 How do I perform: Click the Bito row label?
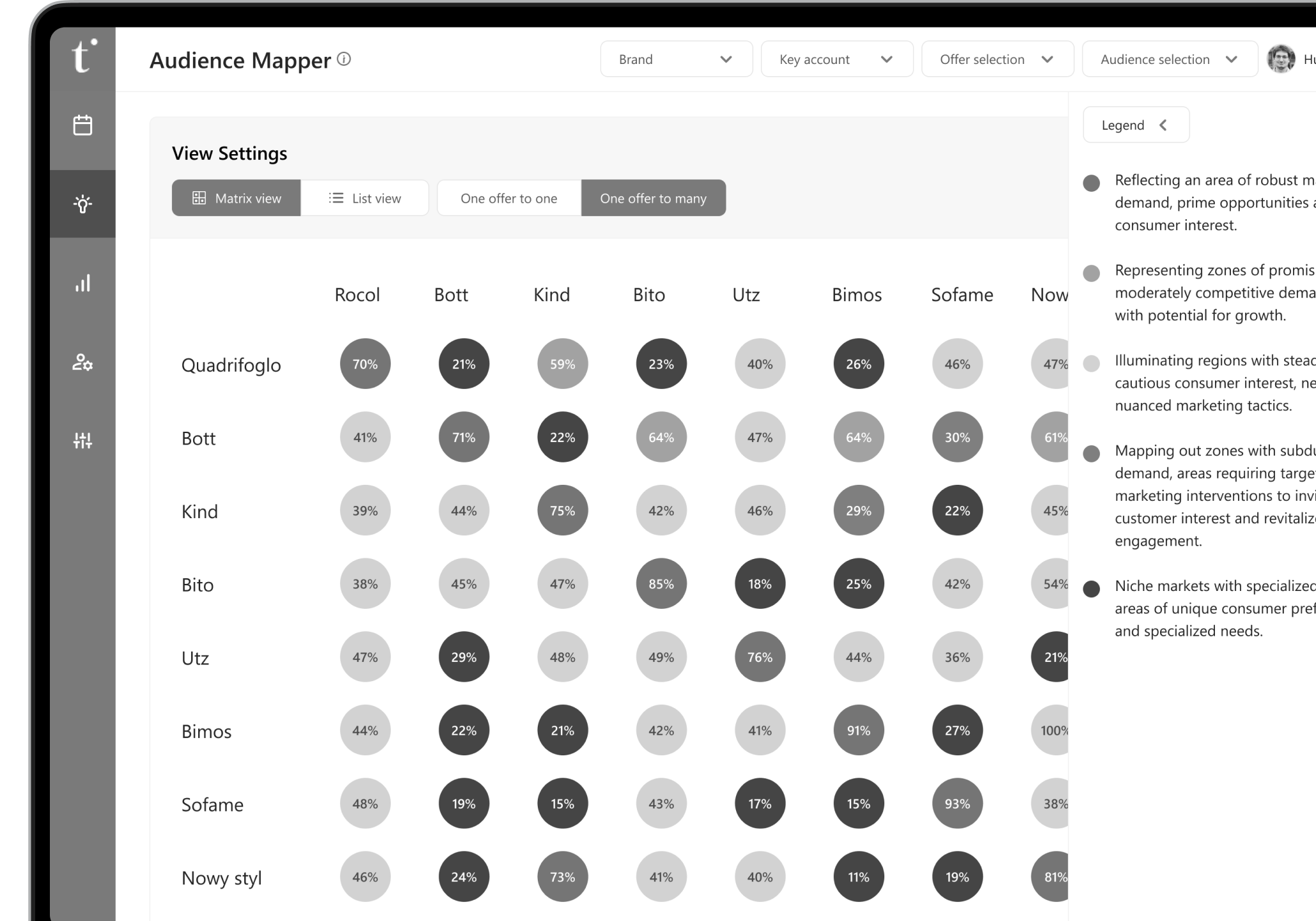pos(197,585)
